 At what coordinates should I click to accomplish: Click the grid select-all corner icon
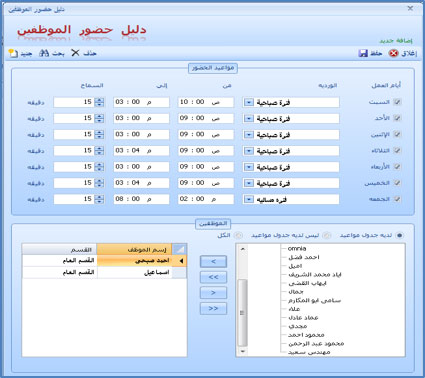pyautogui.click(x=179, y=249)
